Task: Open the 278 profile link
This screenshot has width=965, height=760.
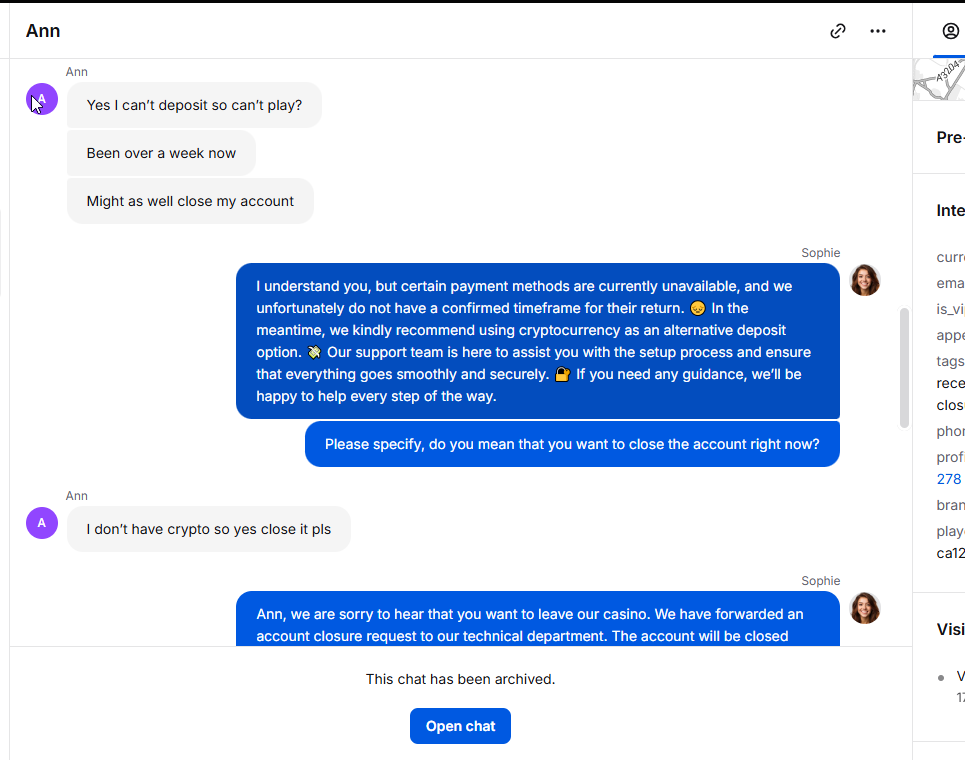Action: pyautogui.click(x=949, y=479)
